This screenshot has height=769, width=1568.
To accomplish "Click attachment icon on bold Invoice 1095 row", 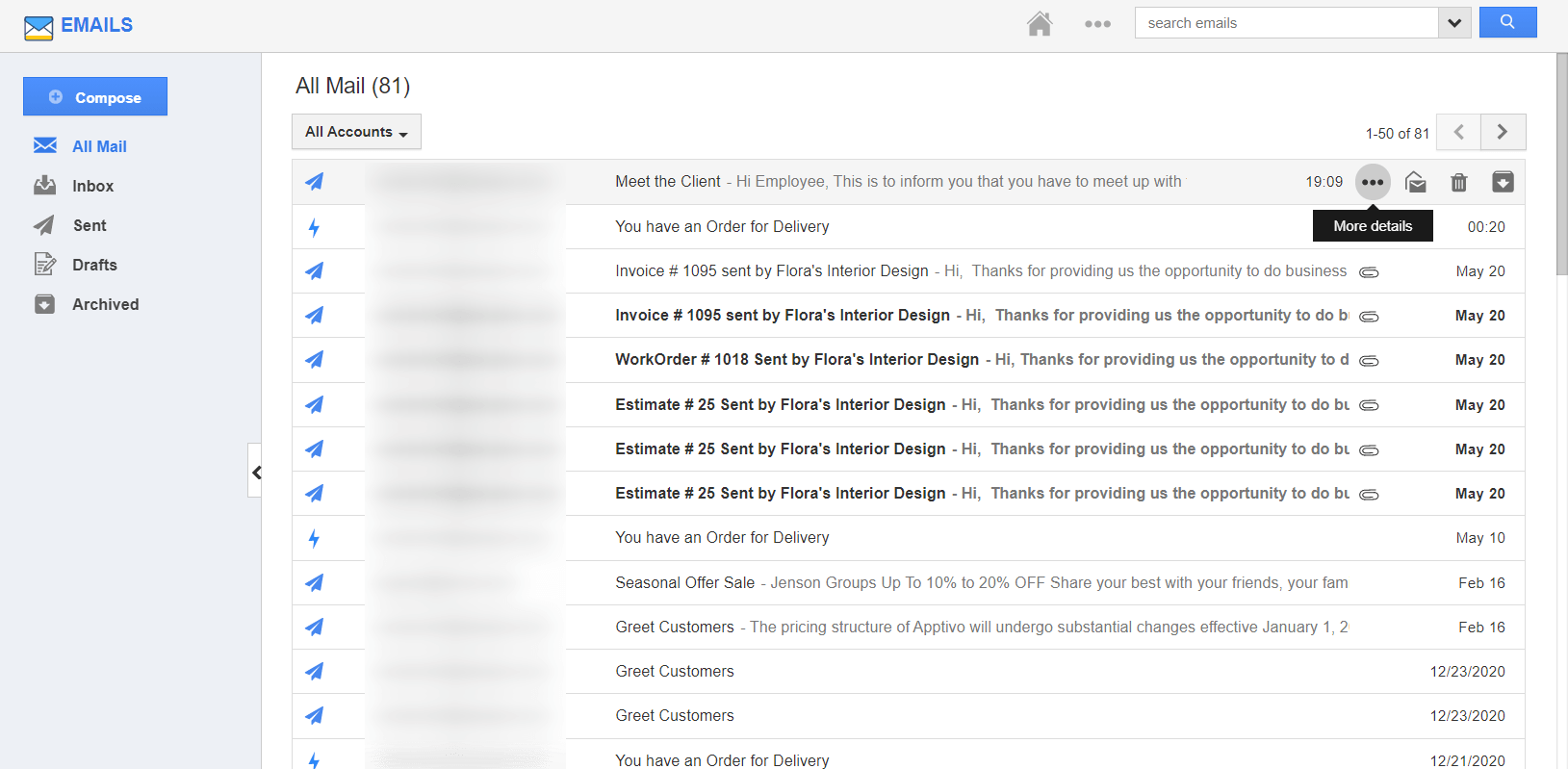I will click(x=1369, y=317).
